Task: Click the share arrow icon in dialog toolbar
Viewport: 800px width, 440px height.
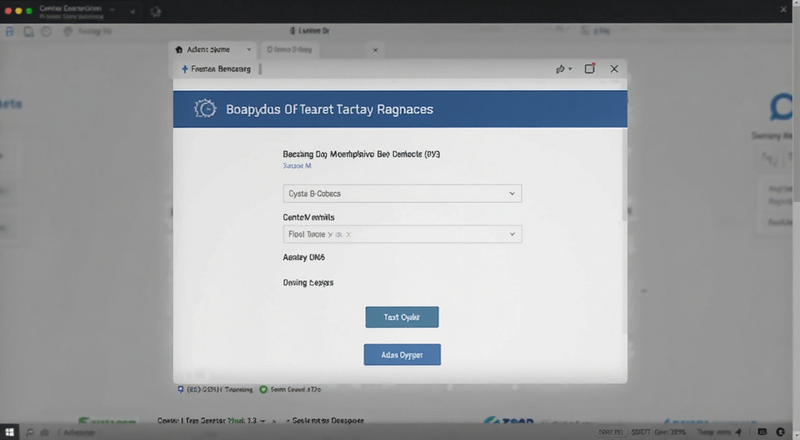Action: 560,69
